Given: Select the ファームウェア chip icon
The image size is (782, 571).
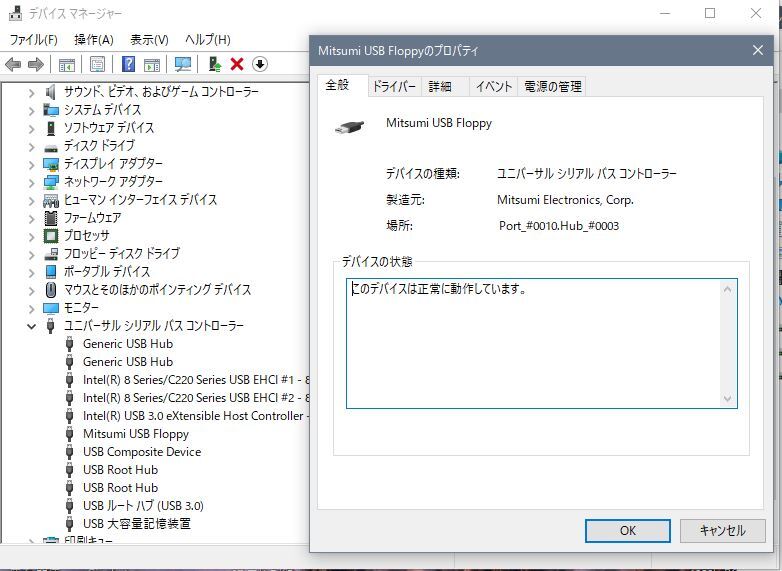Looking at the screenshot, I should (x=51, y=218).
